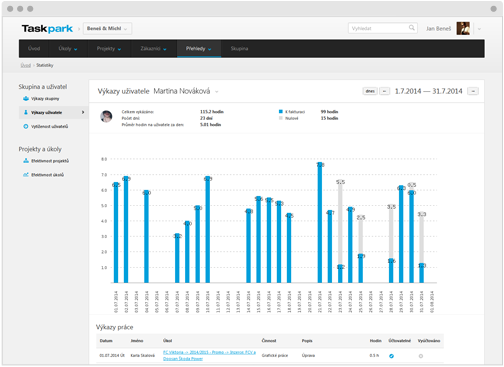This screenshot has height=367, width=504.
Task: Click the blue K fakturaci legend square
Action: [281, 112]
